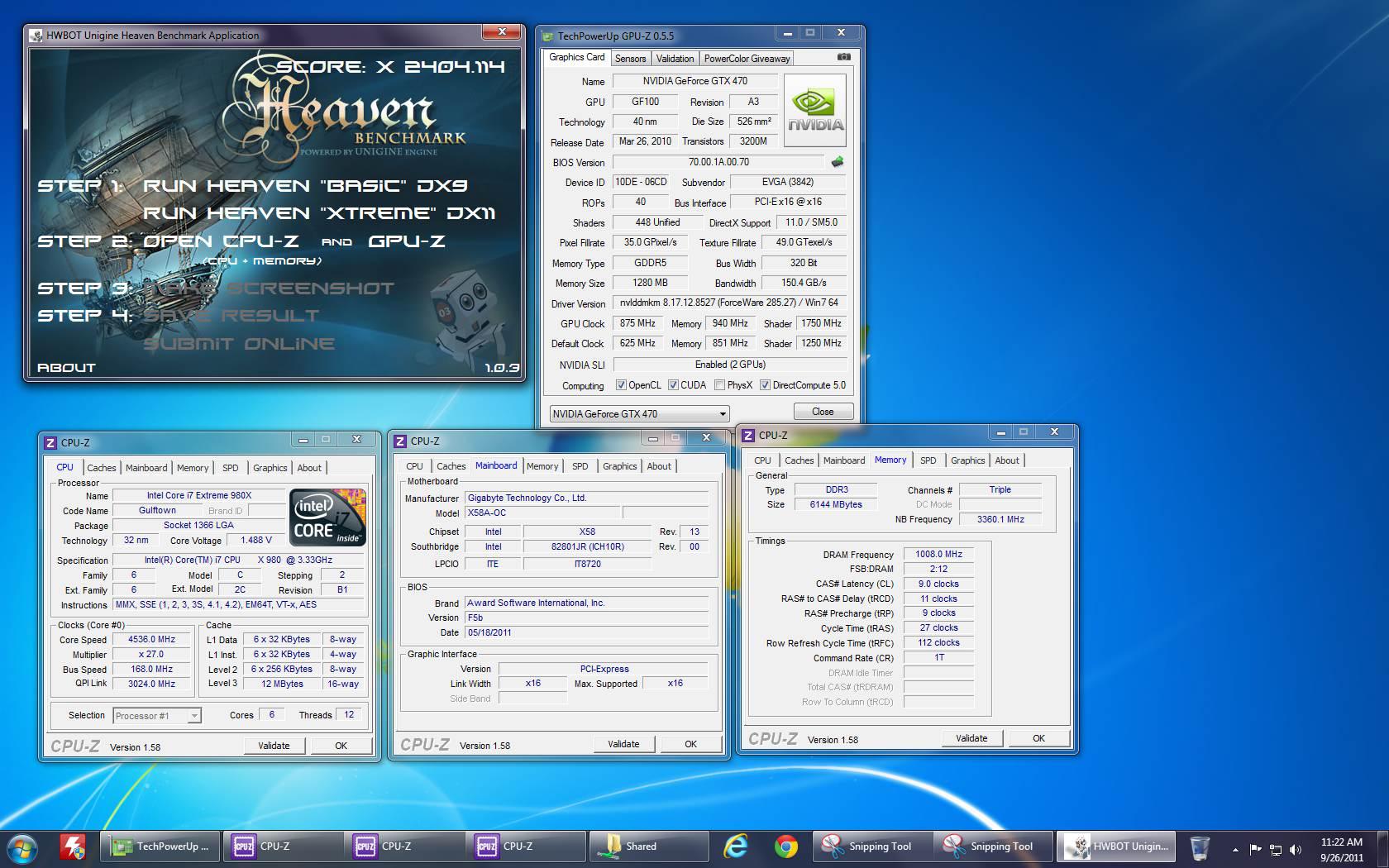
Task: Click the HWBOT window title icon
Action: point(36,35)
